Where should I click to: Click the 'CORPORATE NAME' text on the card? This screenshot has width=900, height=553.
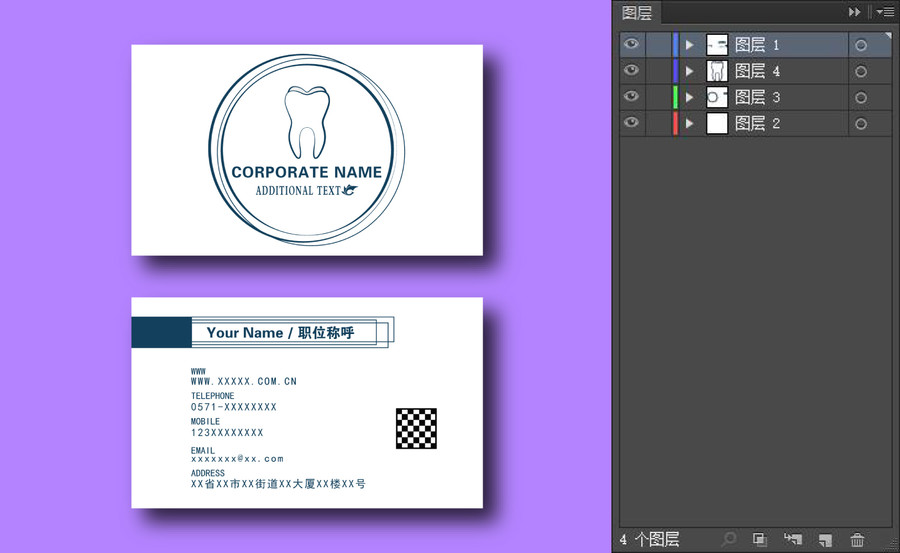307,172
